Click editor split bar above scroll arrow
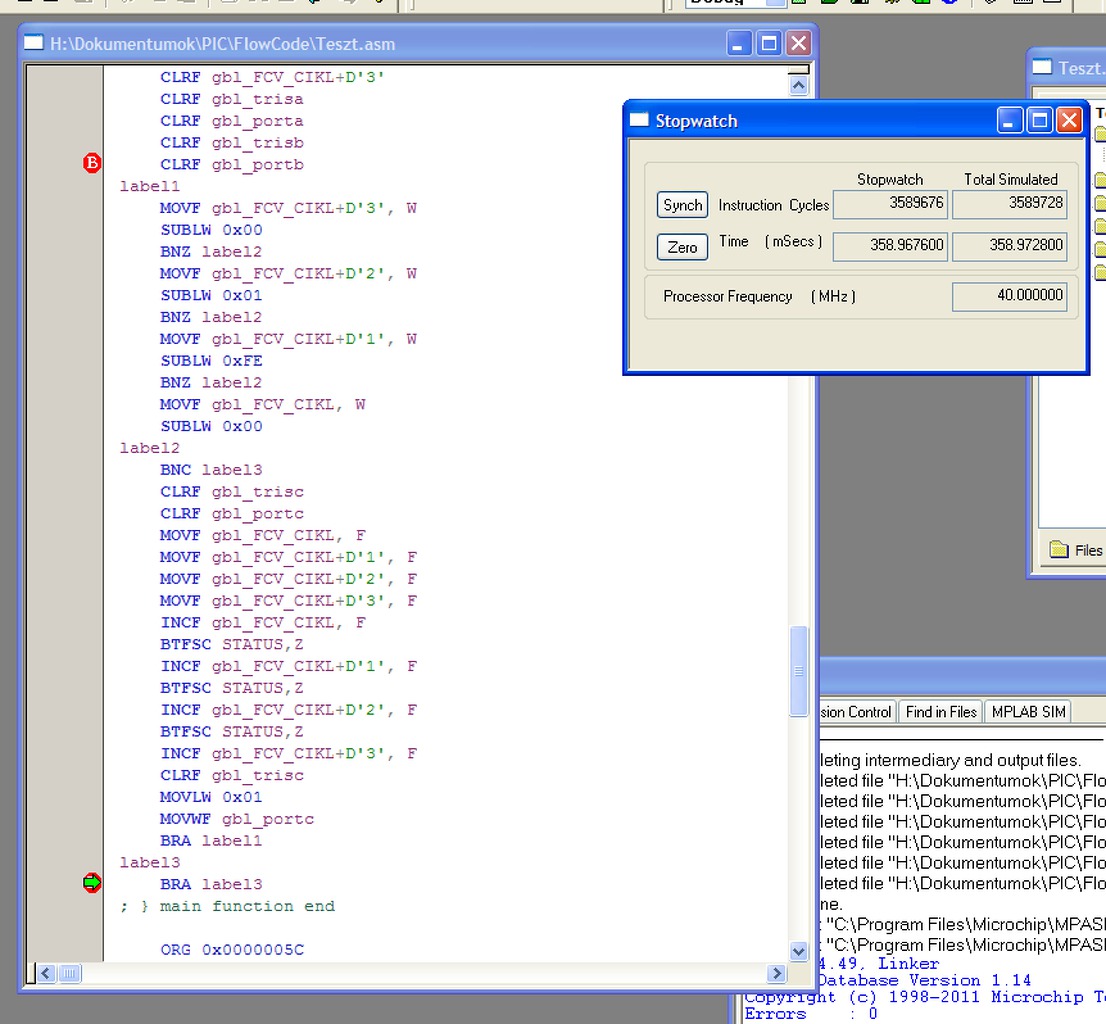The image size is (1106, 1024). click(798, 70)
